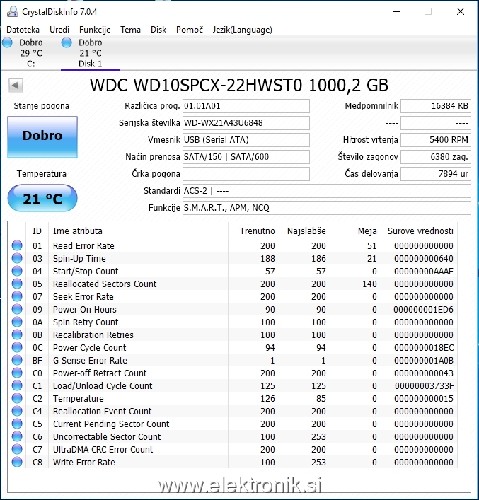Screen dimensions: 479x500
Task: Click the raw value 0000000018EC
Action: [424, 347]
